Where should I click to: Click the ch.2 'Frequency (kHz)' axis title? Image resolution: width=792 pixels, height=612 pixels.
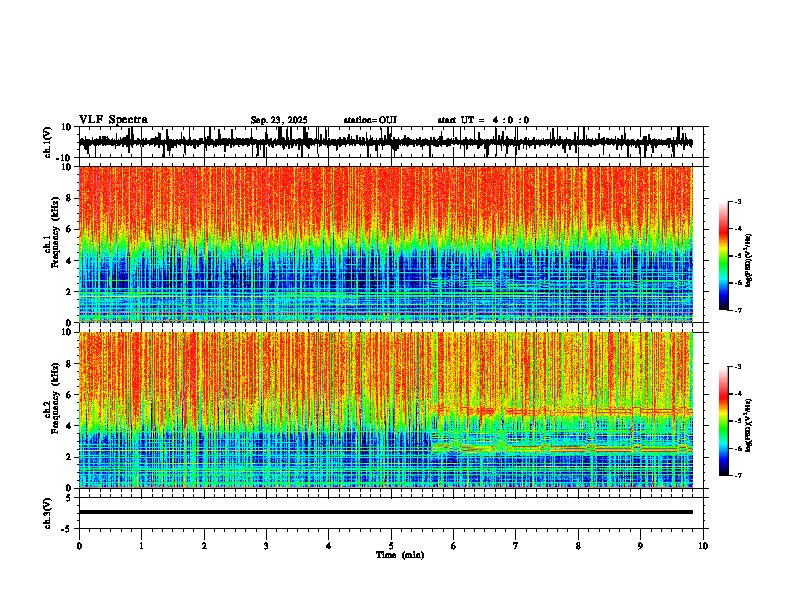pos(55,398)
